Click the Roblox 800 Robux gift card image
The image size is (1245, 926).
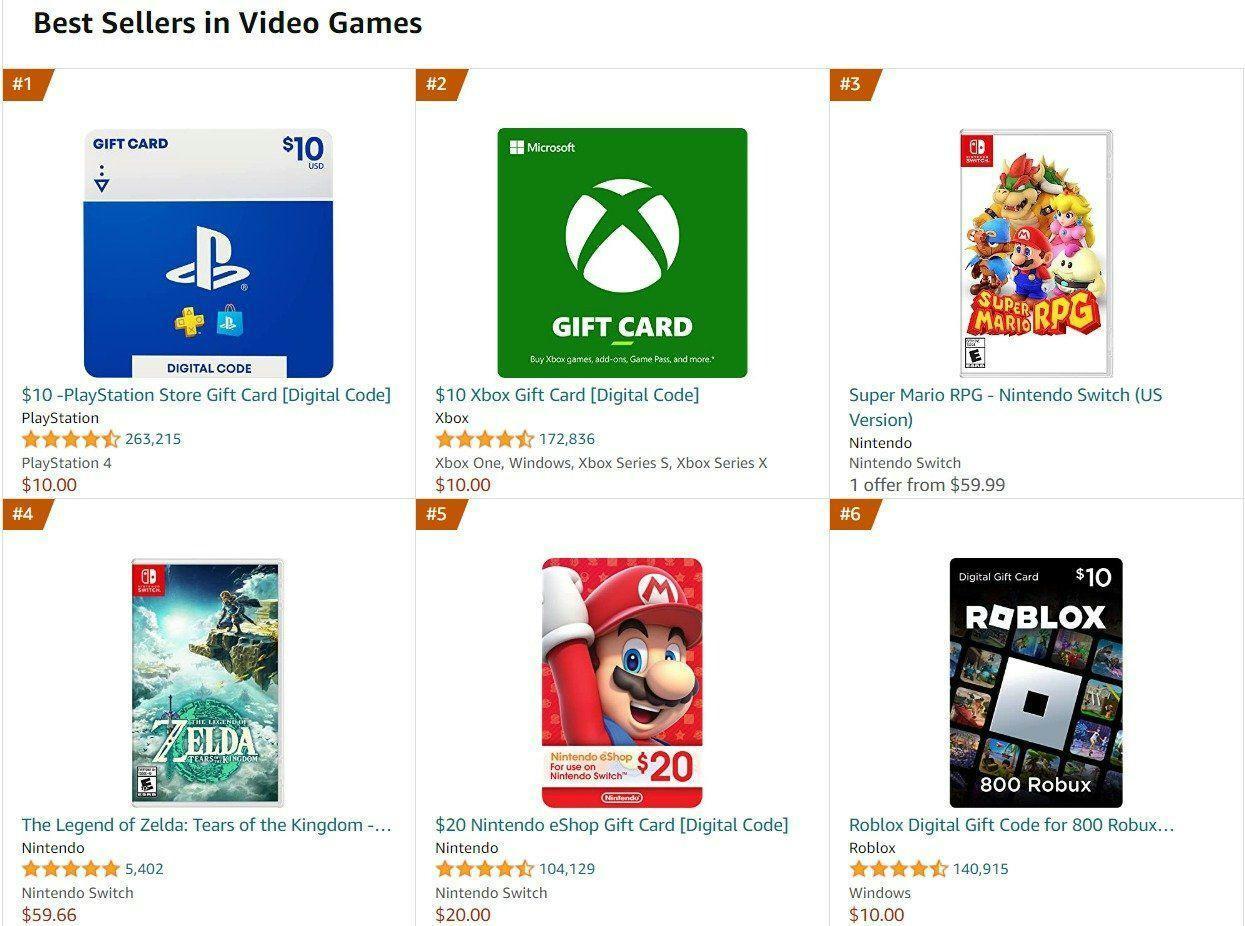click(x=1035, y=680)
